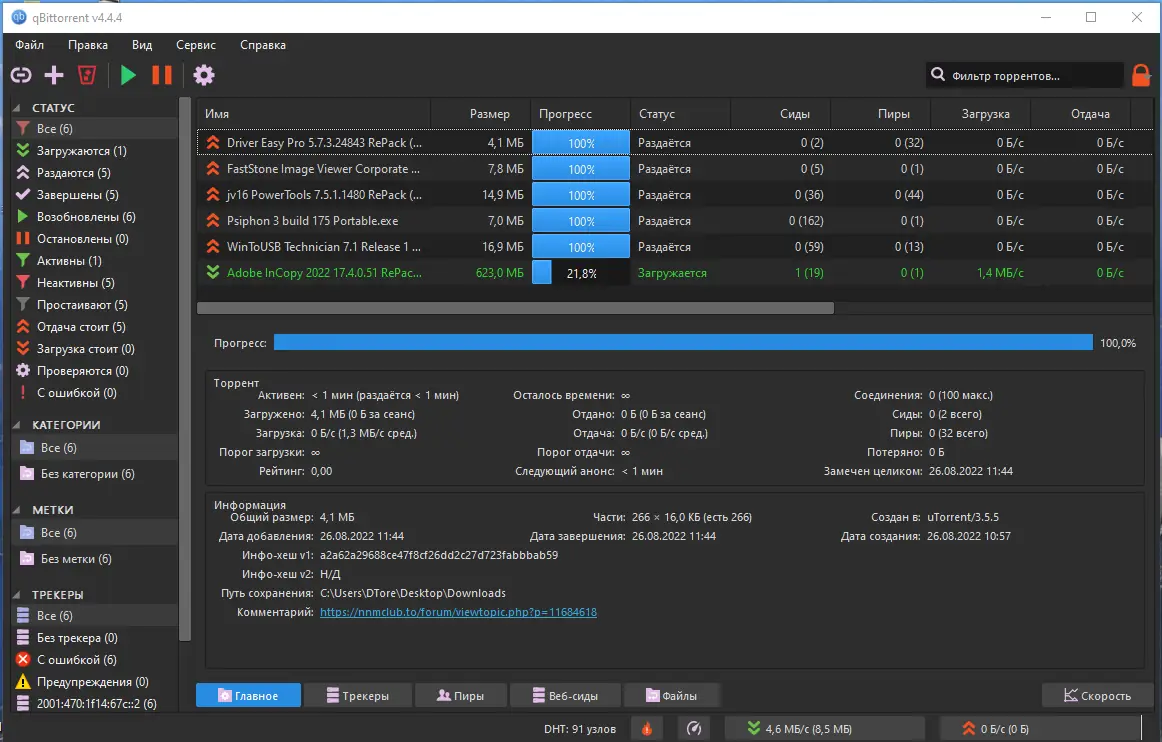Select the Проверяются (0) status filter
The width and height of the screenshot is (1162, 742).
click(x=95, y=371)
